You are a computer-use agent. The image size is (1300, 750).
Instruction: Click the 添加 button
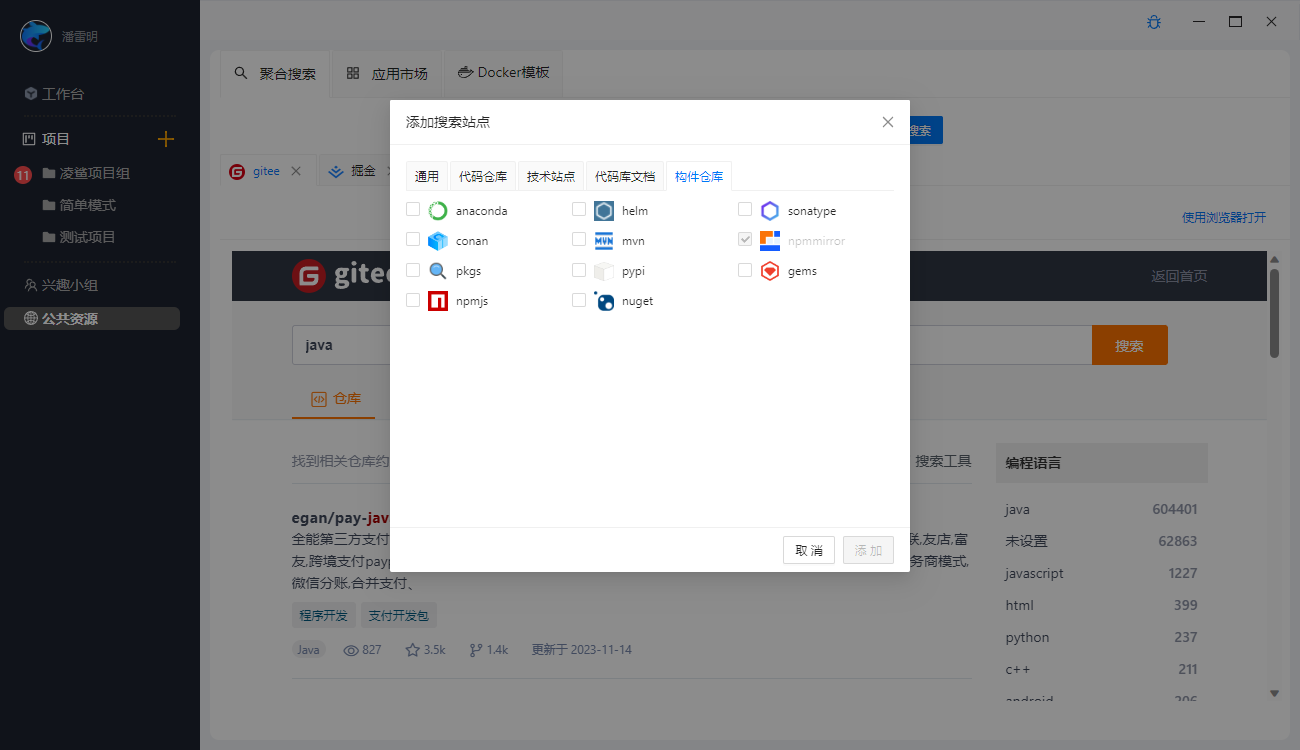(x=868, y=550)
